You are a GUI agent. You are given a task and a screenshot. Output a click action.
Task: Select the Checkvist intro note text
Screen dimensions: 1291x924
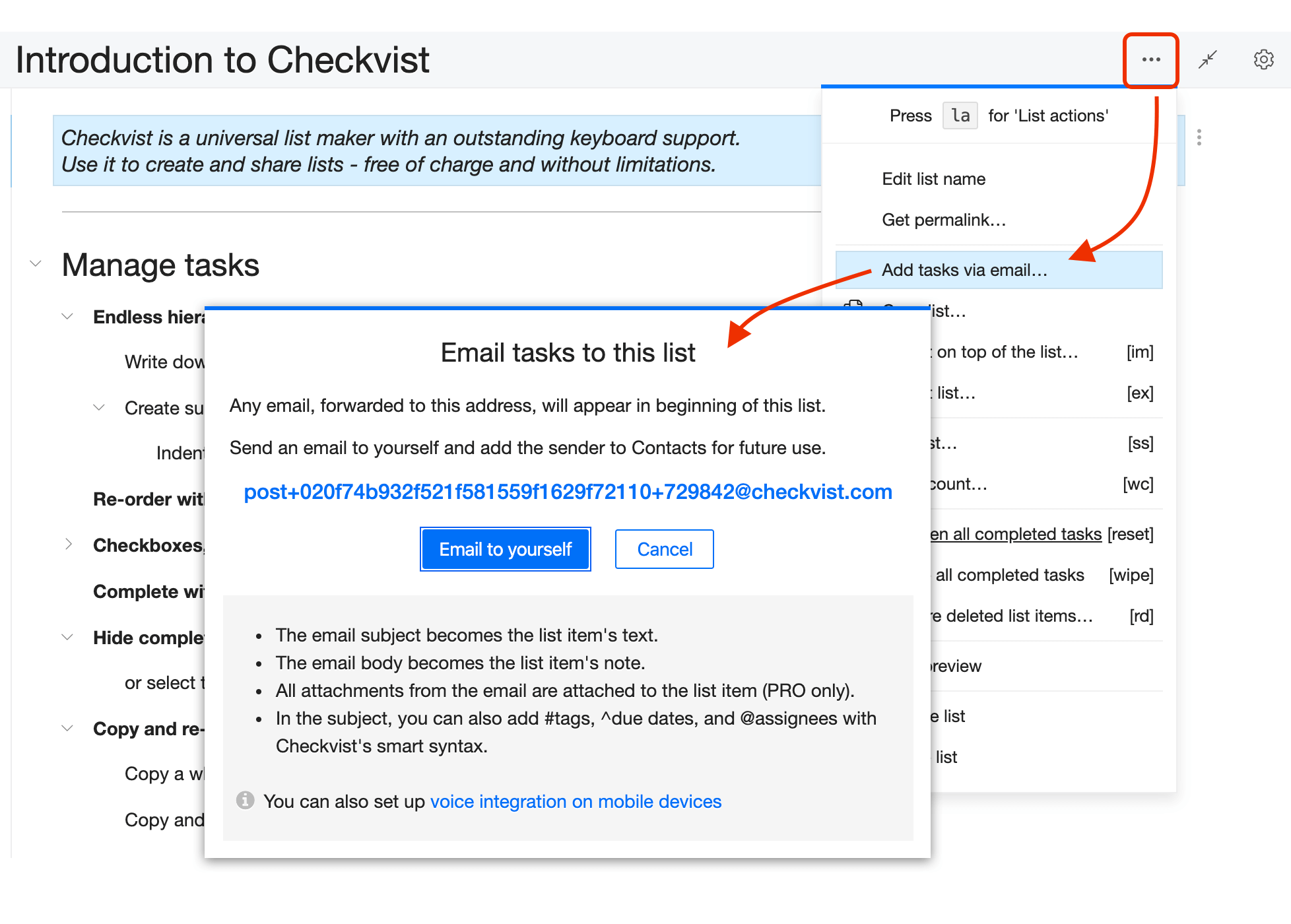click(400, 151)
